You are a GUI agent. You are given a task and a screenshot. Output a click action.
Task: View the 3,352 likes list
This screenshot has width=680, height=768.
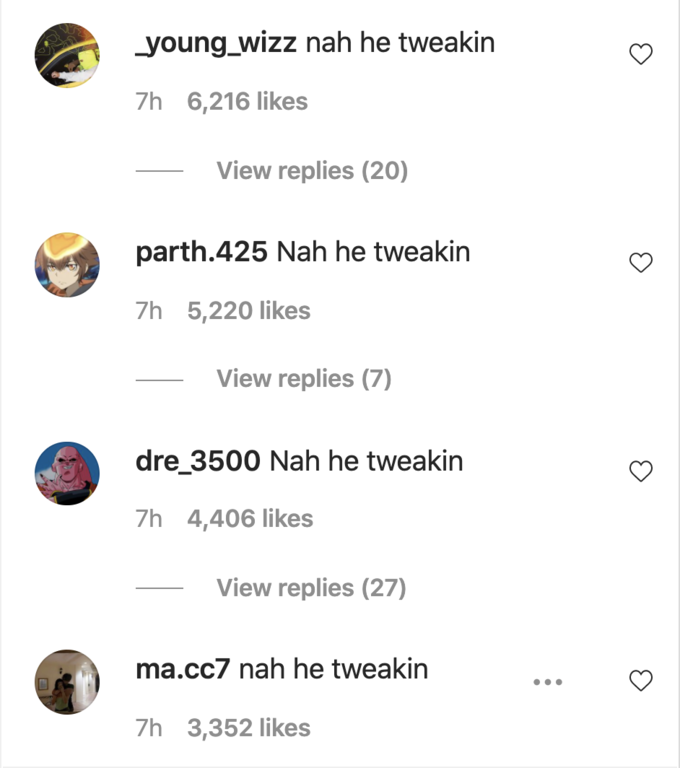tap(249, 728)
